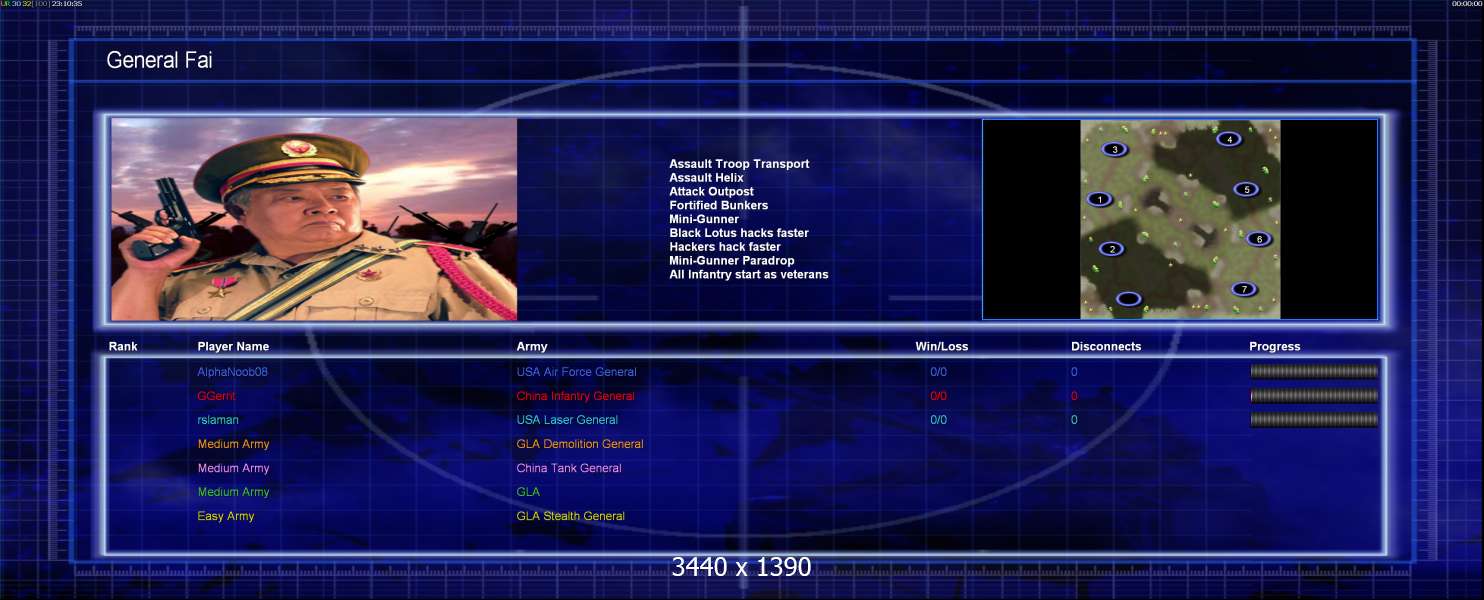Viewport: 1484px width, 600px height.
Task: Click the Win/Loss column header
Action: 942,346
